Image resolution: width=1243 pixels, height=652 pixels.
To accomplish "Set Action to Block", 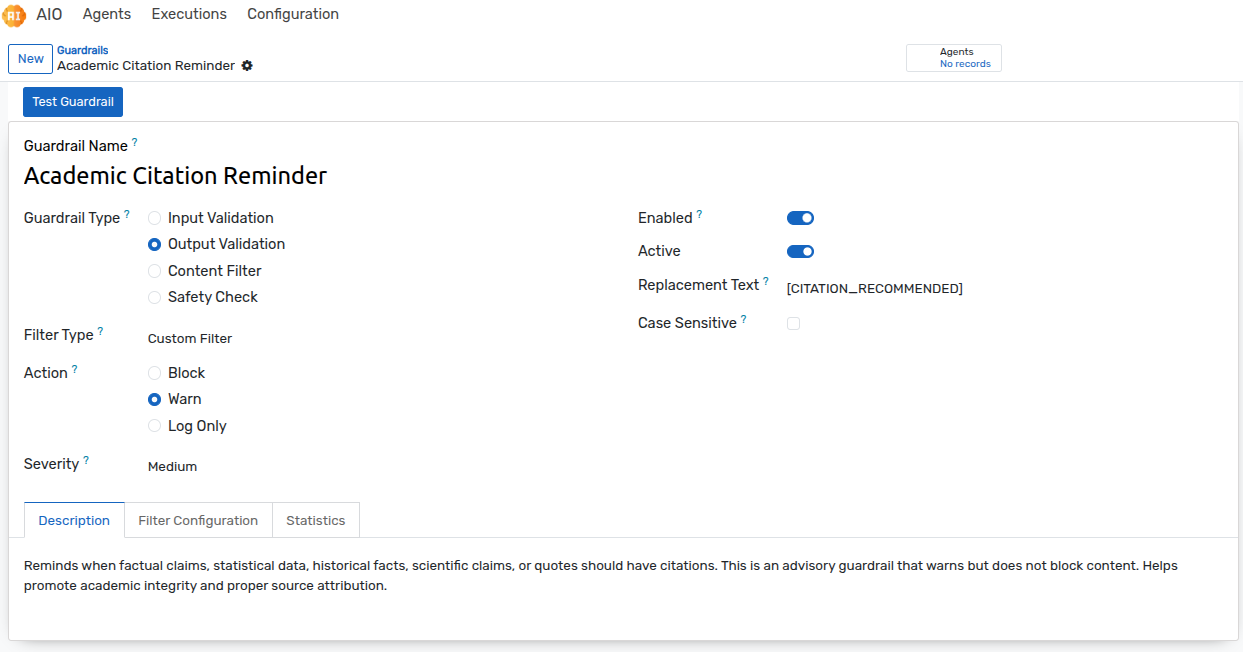I will (x=154, y=373).
